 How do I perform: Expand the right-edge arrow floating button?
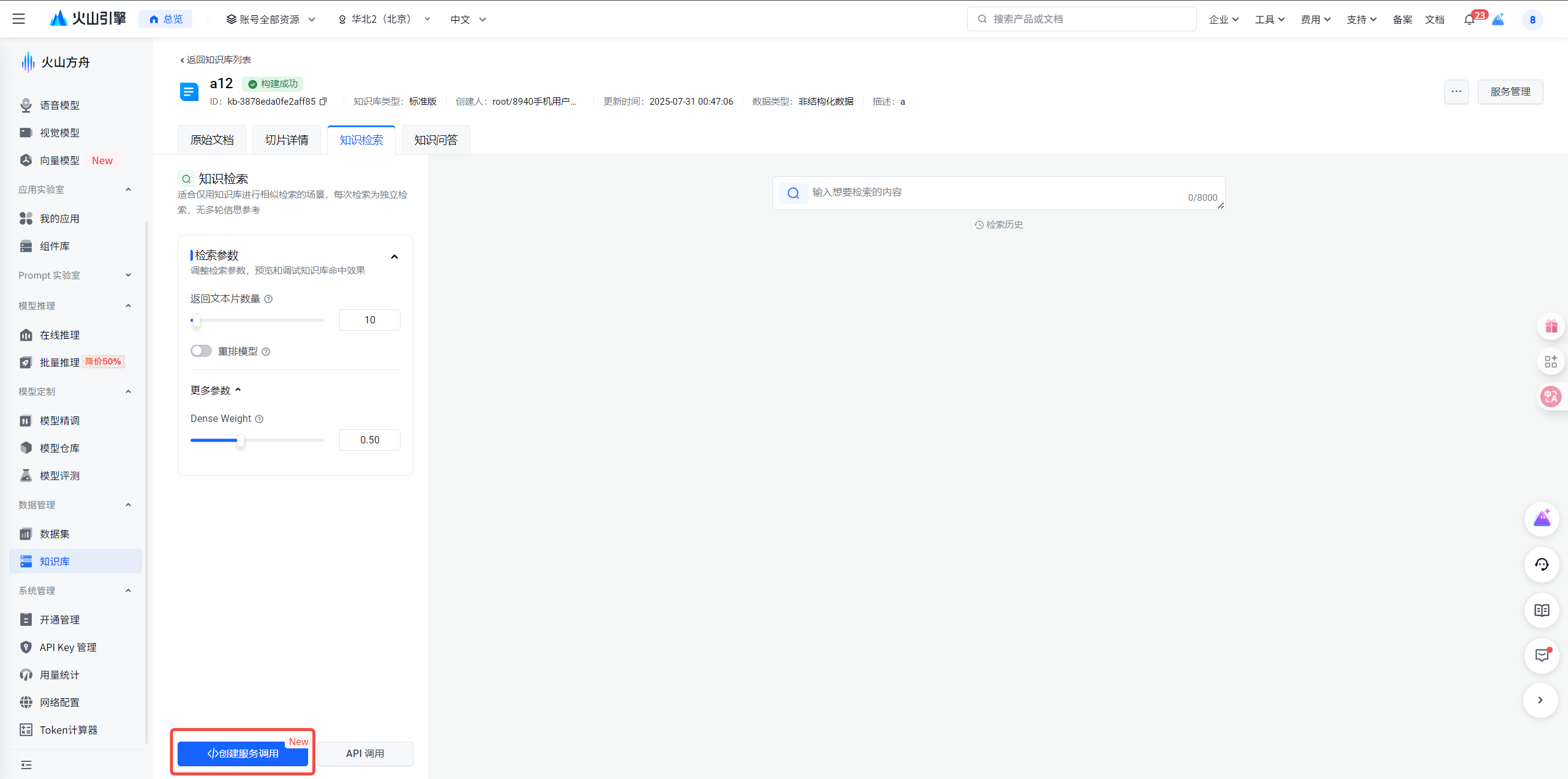click(x=1541, y=701)
